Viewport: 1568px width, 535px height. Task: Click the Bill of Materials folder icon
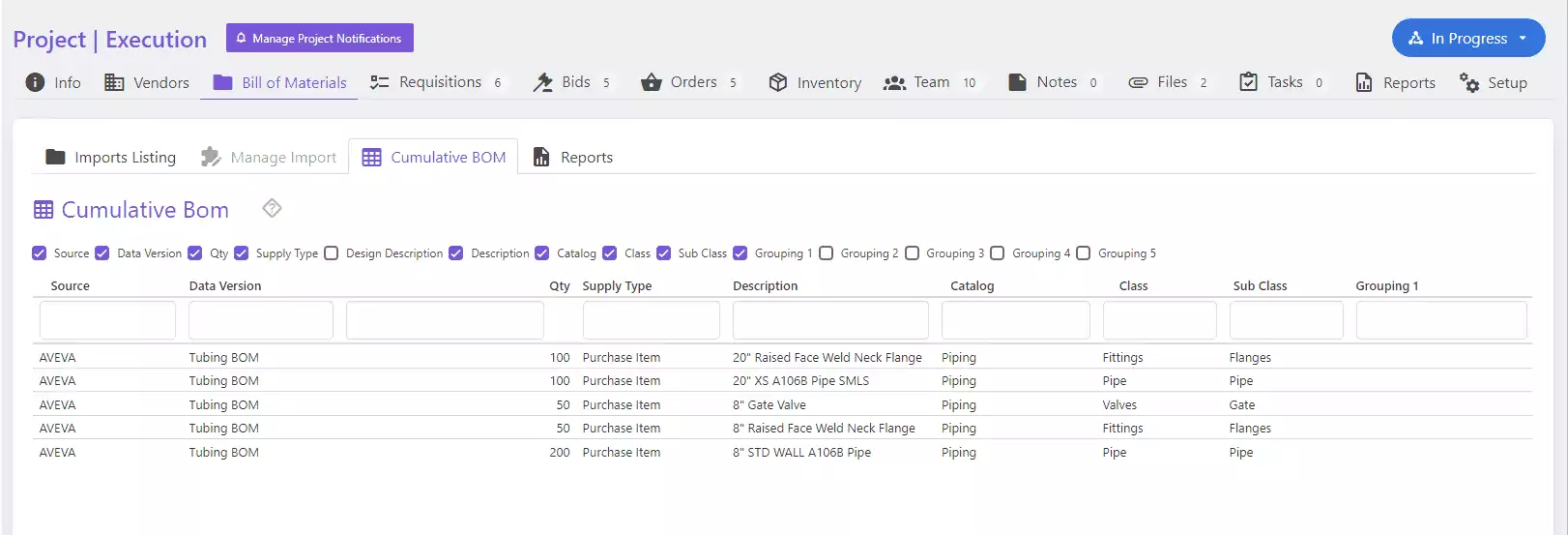[222, 82]
